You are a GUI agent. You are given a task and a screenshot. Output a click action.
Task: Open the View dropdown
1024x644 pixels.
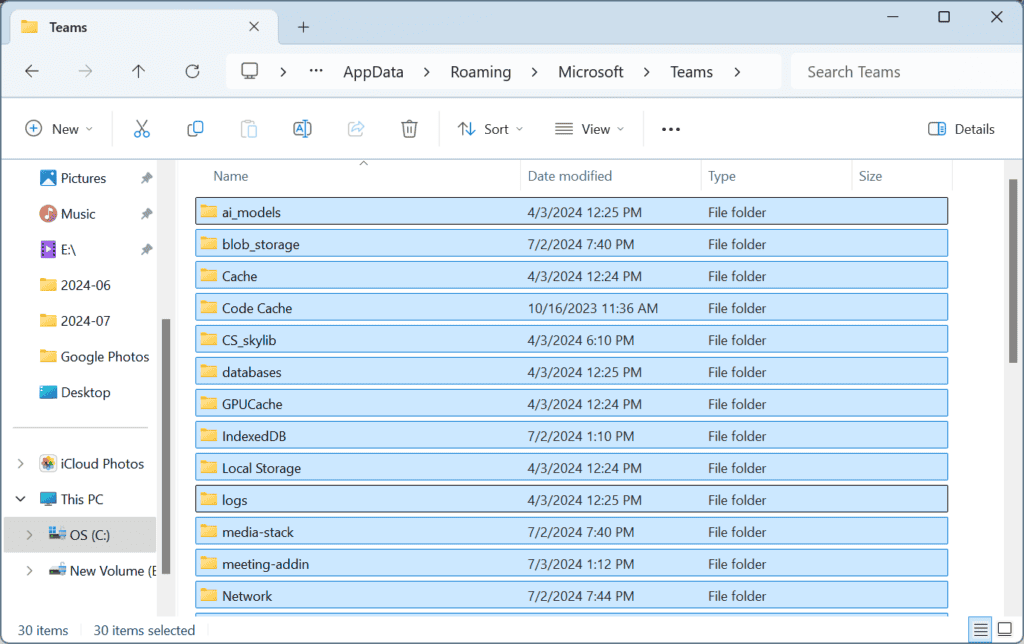pos(589,129)
